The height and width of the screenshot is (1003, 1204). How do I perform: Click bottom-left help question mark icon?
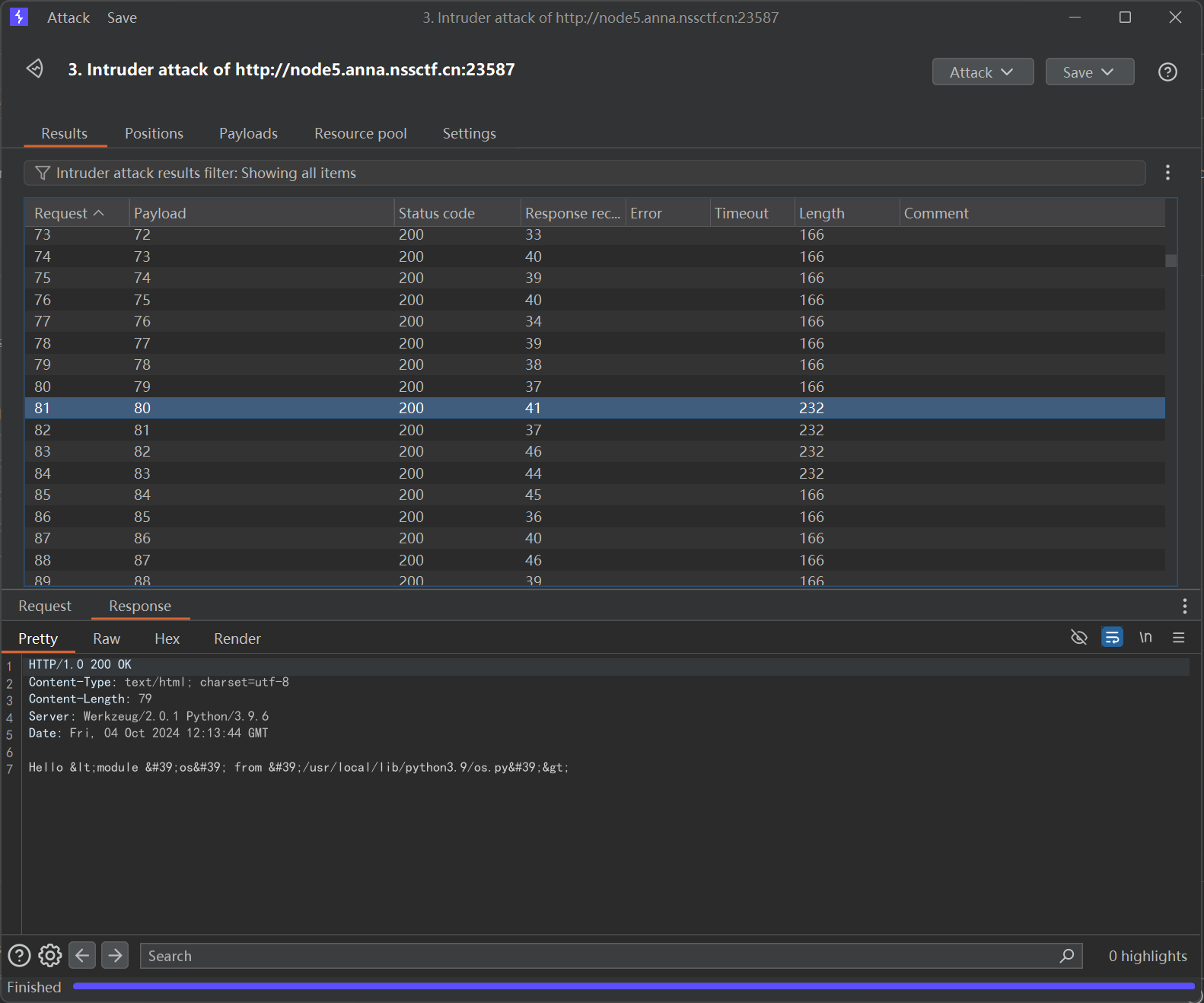pyautogui.click(x=19, y=955)
